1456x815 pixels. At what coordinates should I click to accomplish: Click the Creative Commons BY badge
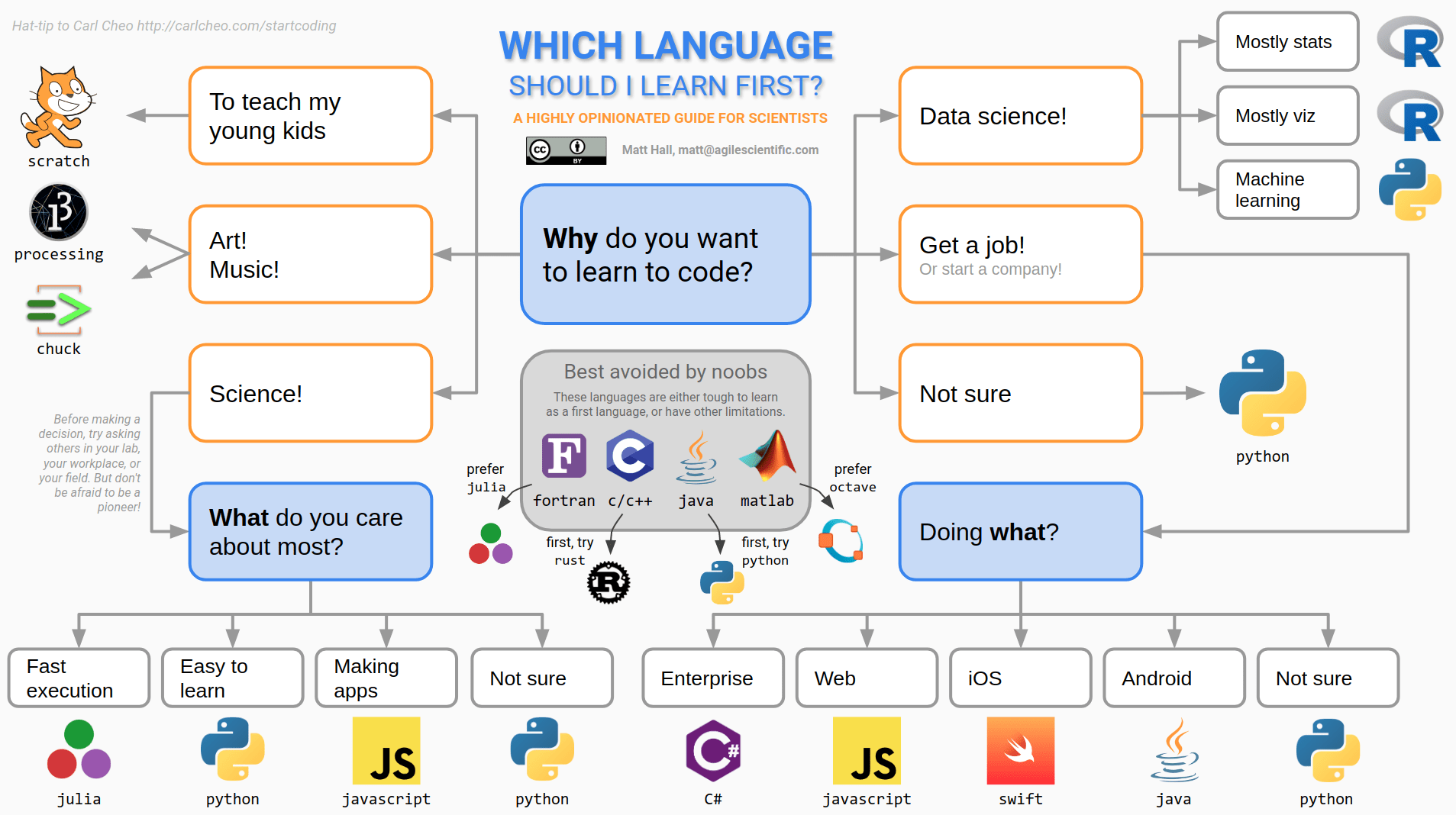[566, 150]
